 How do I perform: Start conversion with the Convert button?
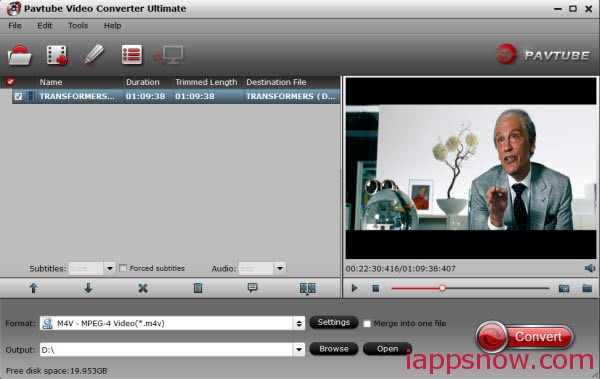click(525, 337)
